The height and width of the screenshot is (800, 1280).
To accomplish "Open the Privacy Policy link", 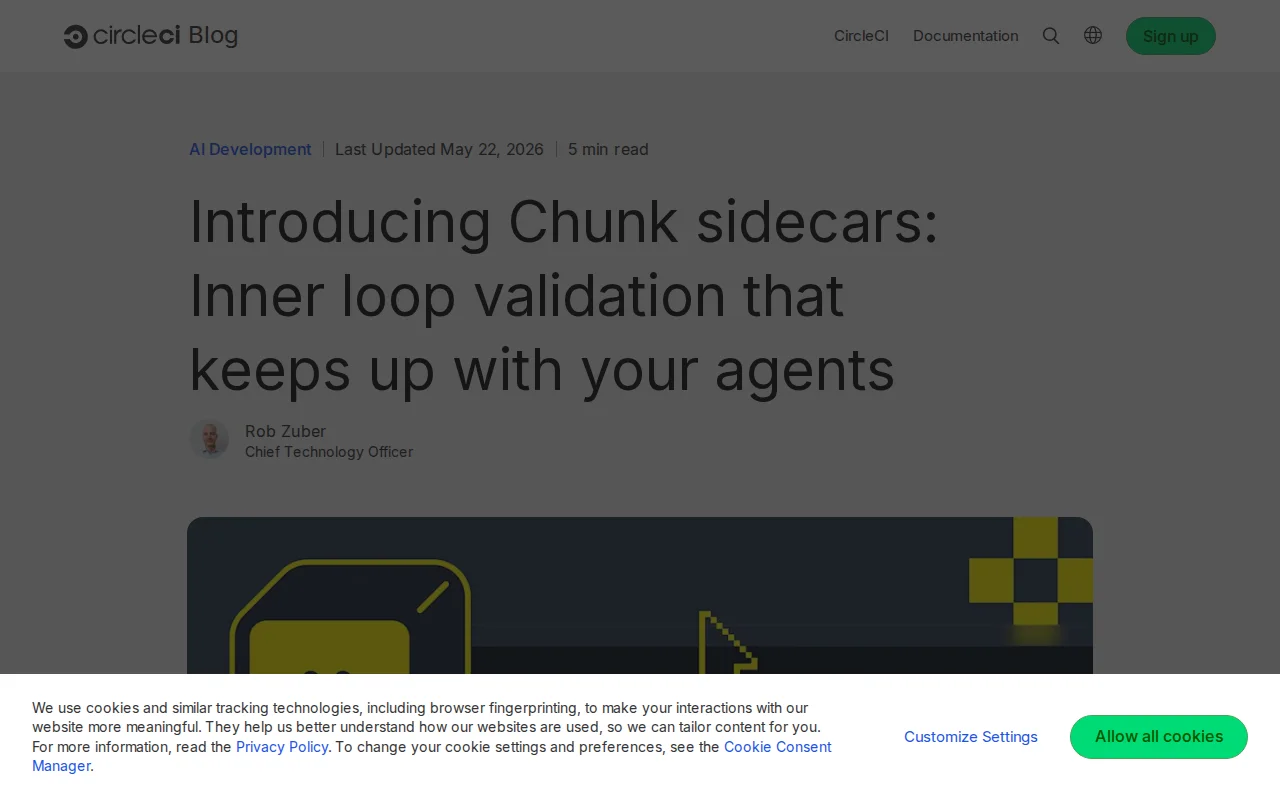I will click(282, 747).
